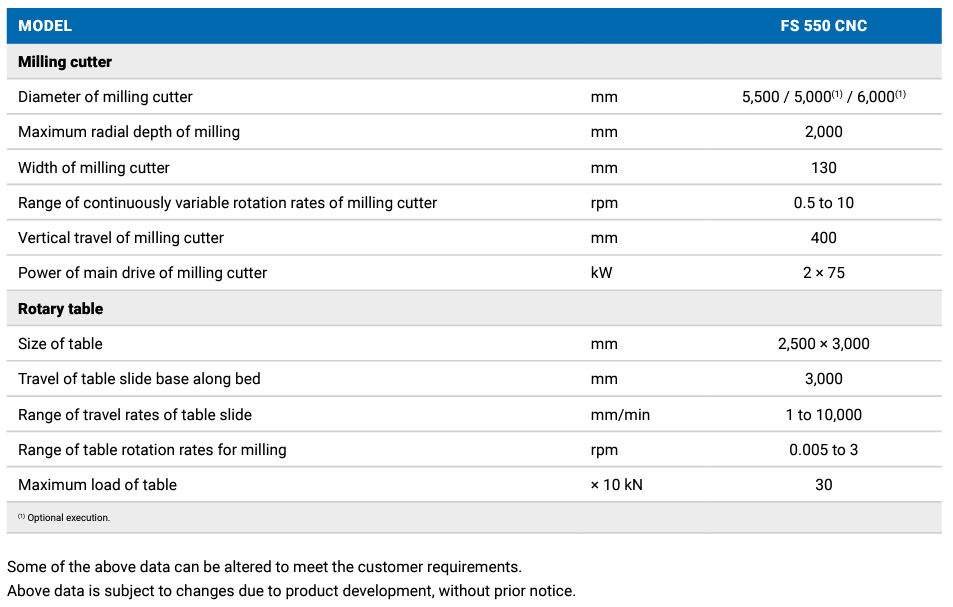Click Travel of table slide base label

(x=139, y=379)
